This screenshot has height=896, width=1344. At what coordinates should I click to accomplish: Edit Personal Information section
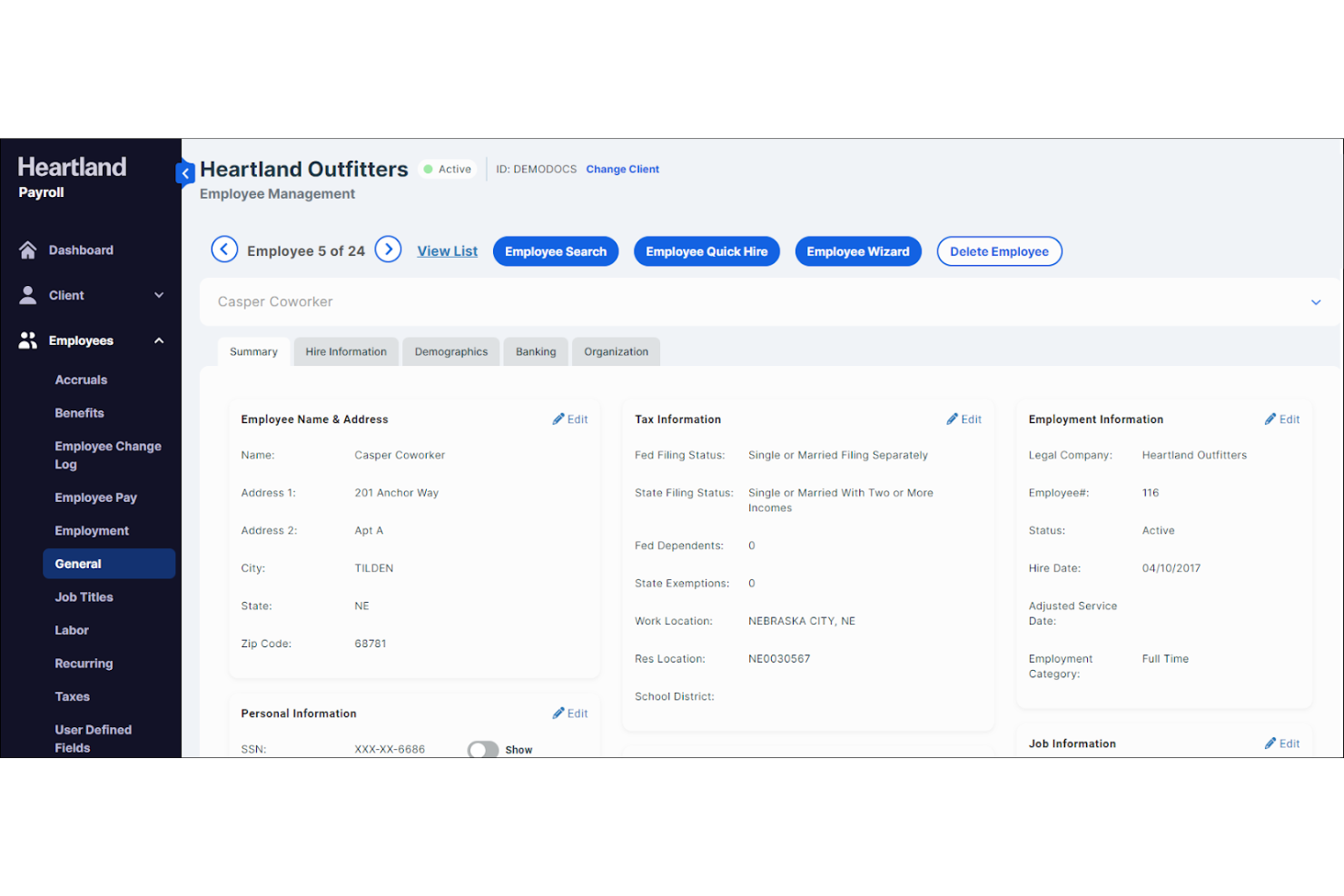coord(570,714)
